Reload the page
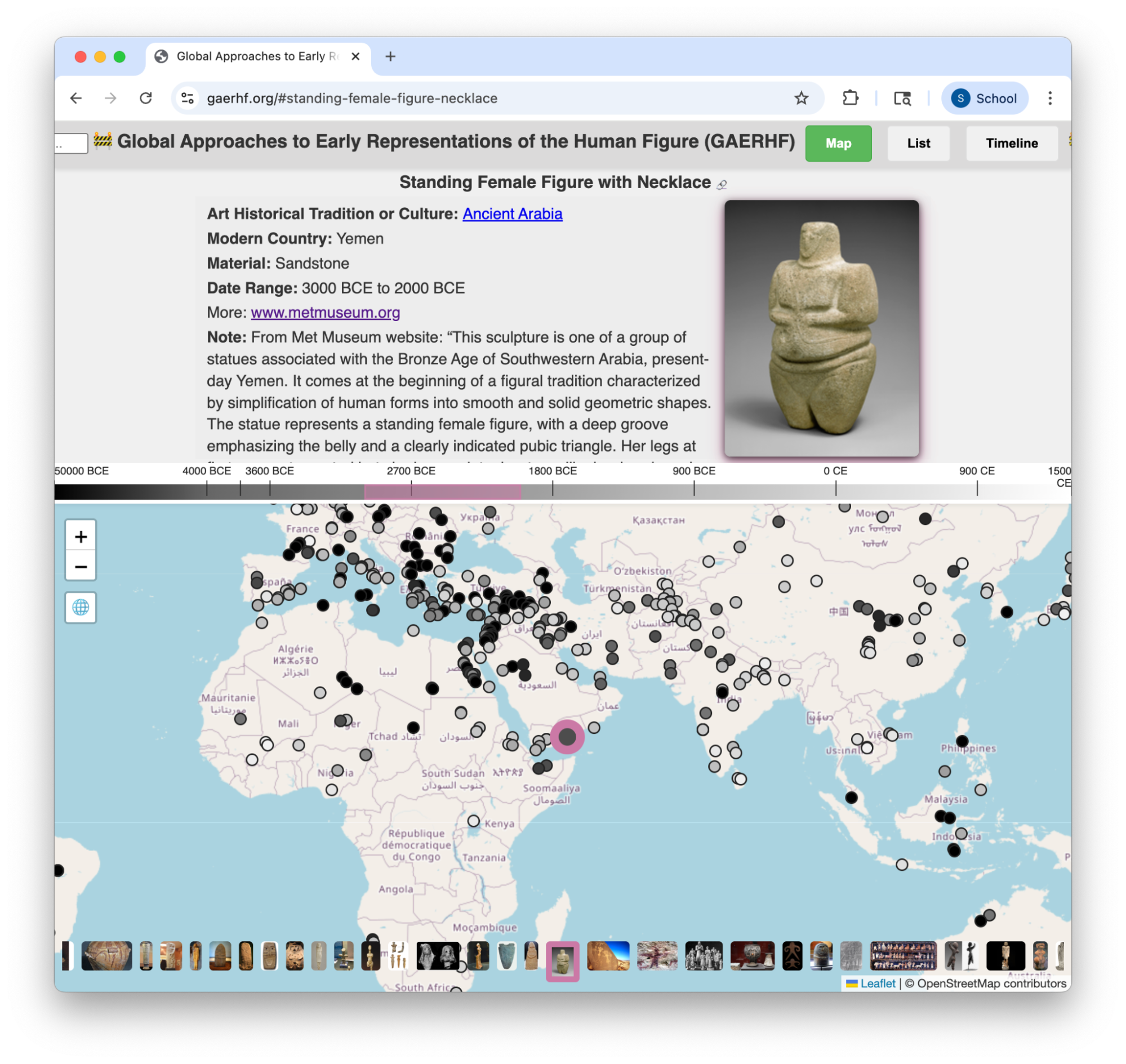 (x=146, y=98)
